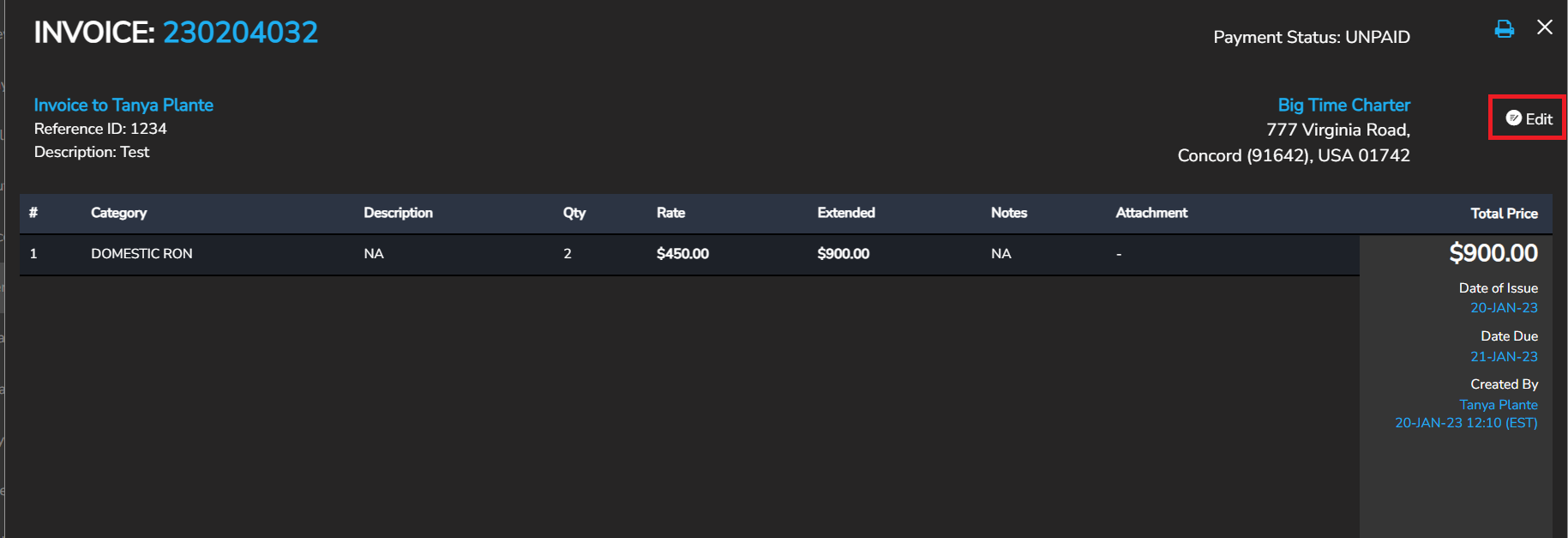
Task: Select the DOMESTIC RON line item
Action: coord(141,254)
